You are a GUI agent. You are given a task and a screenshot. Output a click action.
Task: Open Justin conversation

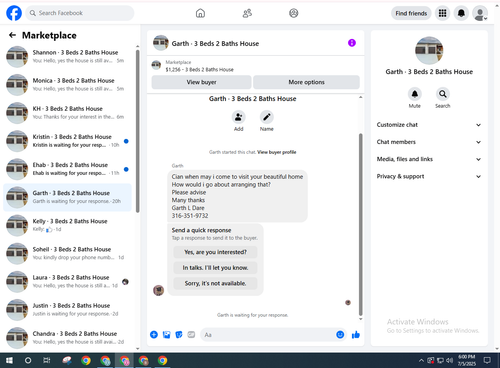click(68, 310)
